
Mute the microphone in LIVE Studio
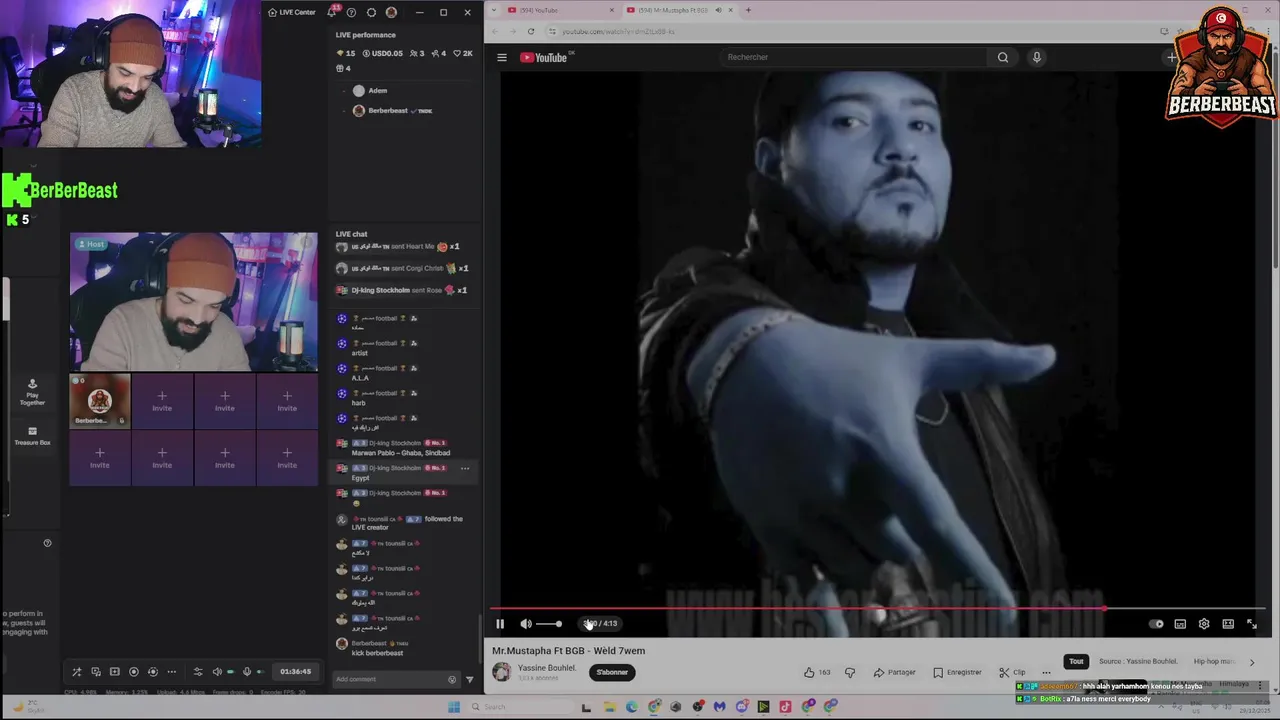(x=247, y=672)
